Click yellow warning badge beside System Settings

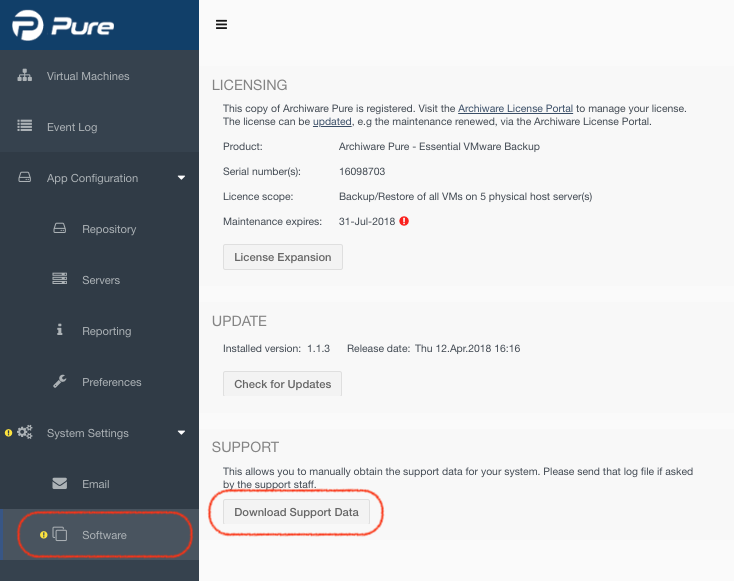[x=8, y=433]
